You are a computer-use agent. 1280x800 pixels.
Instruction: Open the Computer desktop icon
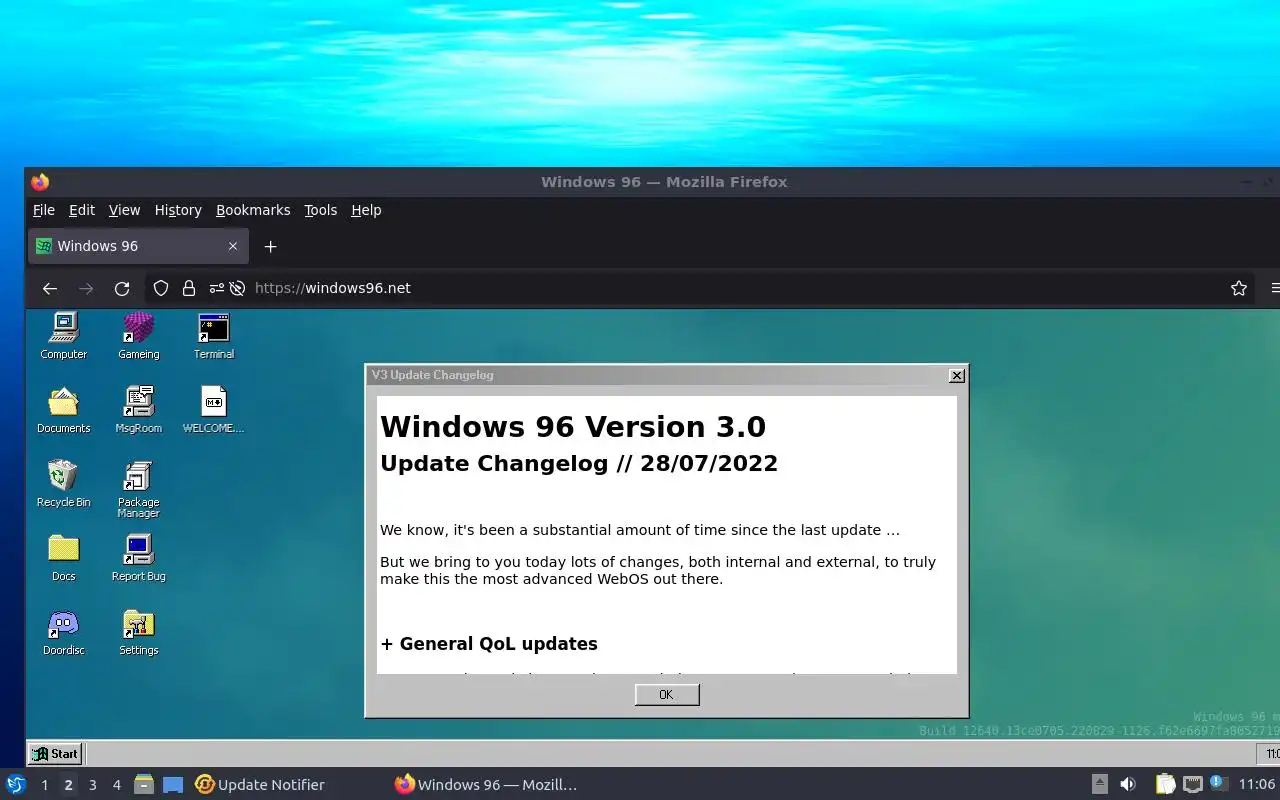click(64, 335)
